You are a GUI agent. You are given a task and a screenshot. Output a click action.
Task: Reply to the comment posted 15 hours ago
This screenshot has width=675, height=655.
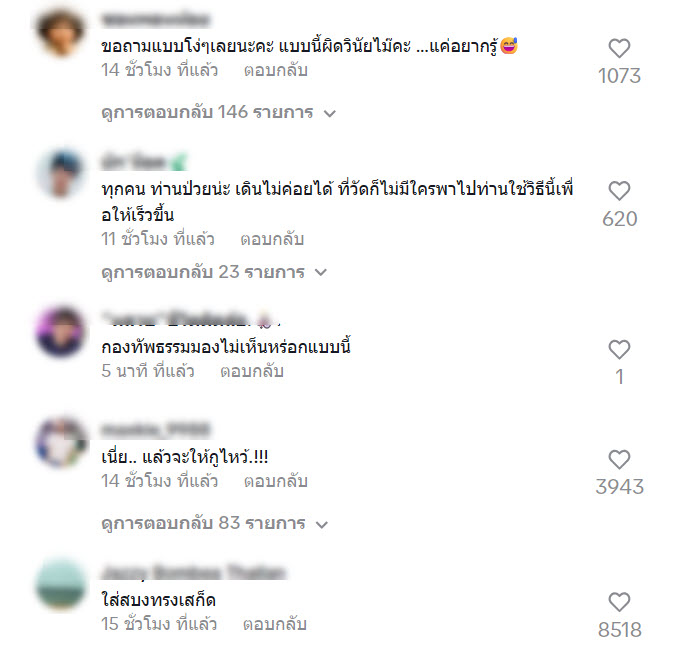coord(275,624)
